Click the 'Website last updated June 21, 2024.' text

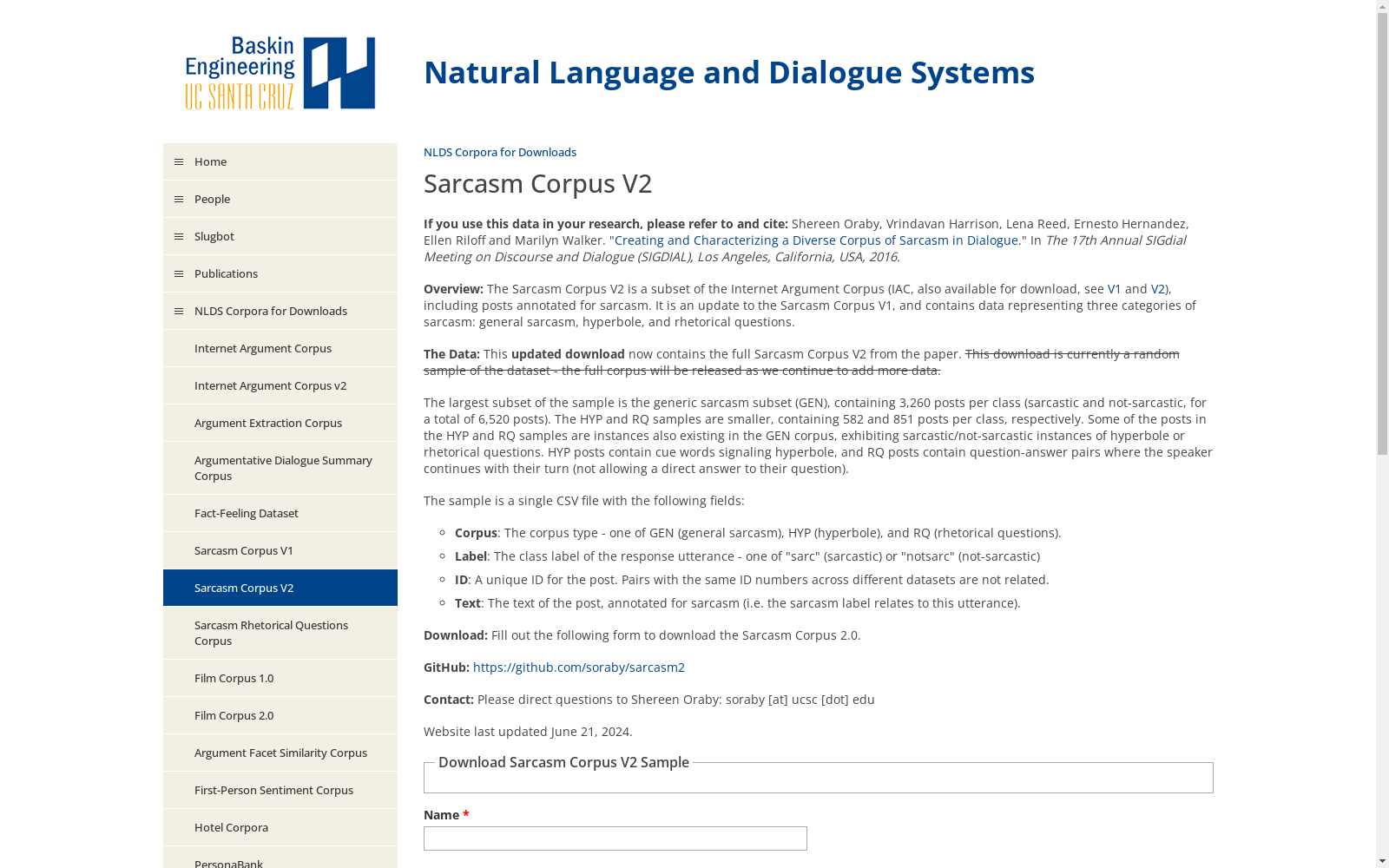click(528, 732)
